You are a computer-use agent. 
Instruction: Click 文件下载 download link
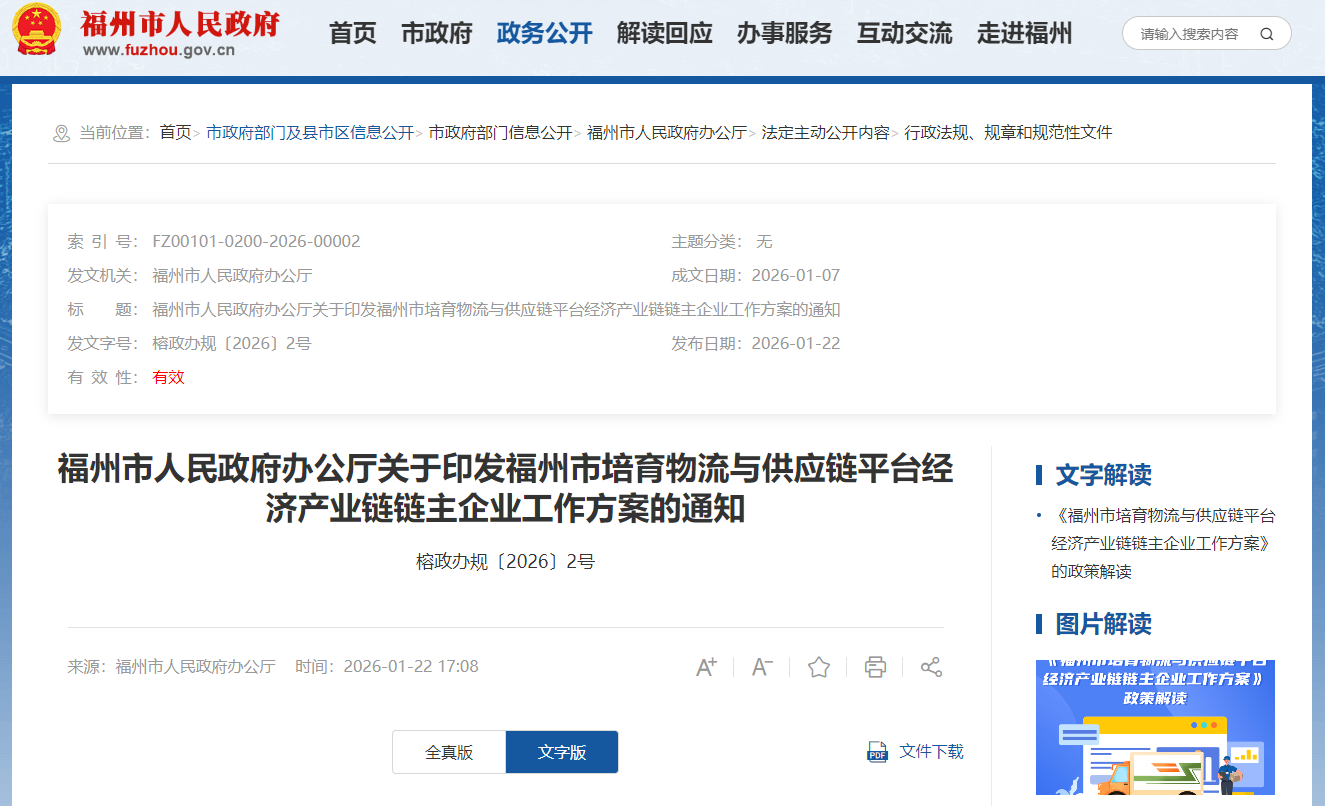pos(931,751)
